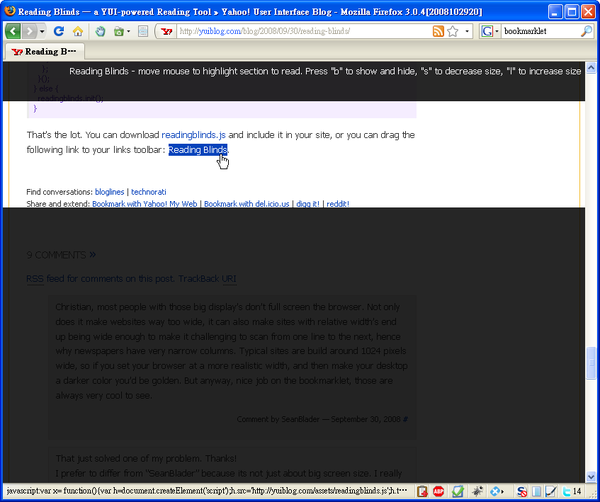The height and width of the screenshot is (502, 600).
Task: Click the scrollbar up arrow
Action: 591,68
